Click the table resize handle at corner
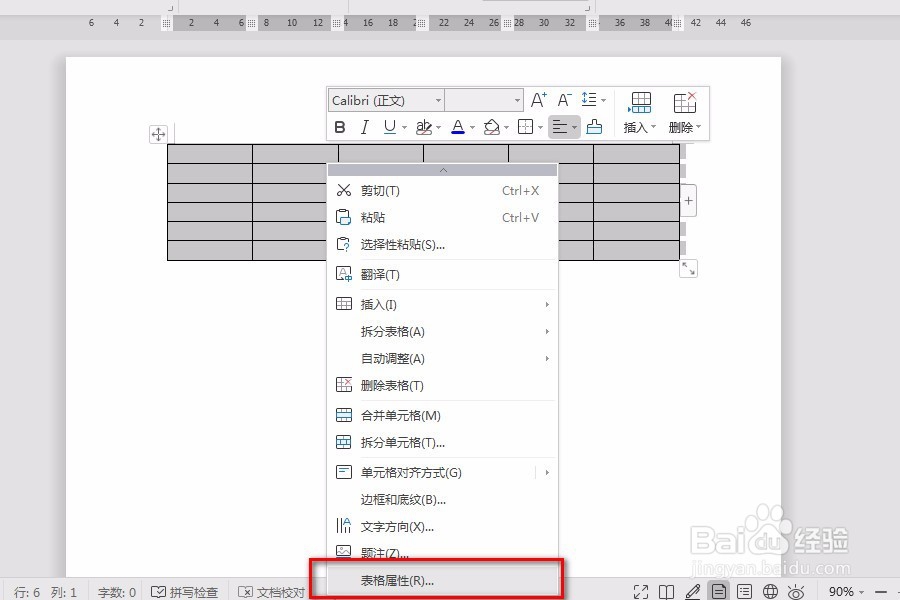The width and height of the screenshot is (900, 600). coord(688,269)
